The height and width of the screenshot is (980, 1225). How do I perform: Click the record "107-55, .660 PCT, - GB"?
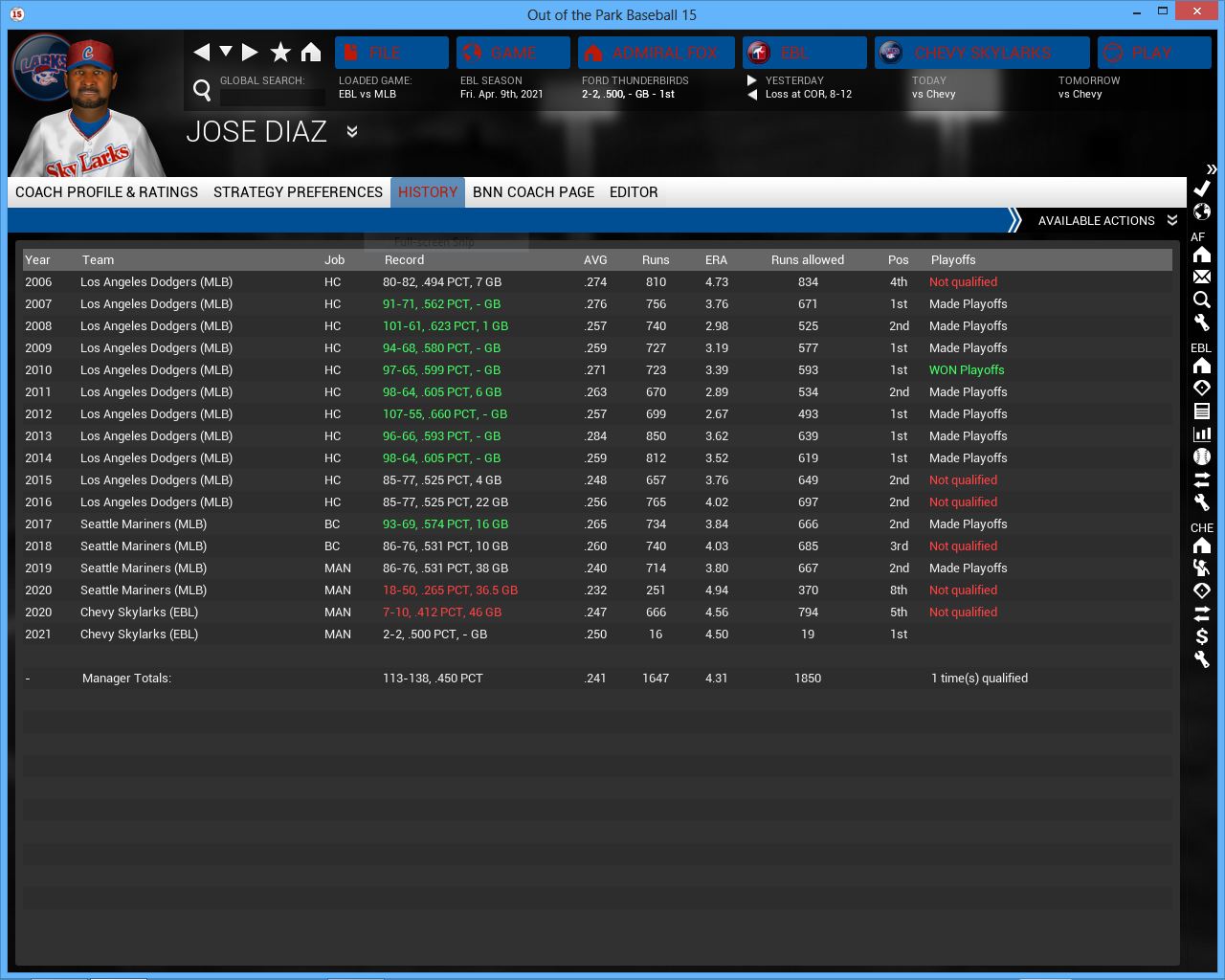tap(445, 414)
